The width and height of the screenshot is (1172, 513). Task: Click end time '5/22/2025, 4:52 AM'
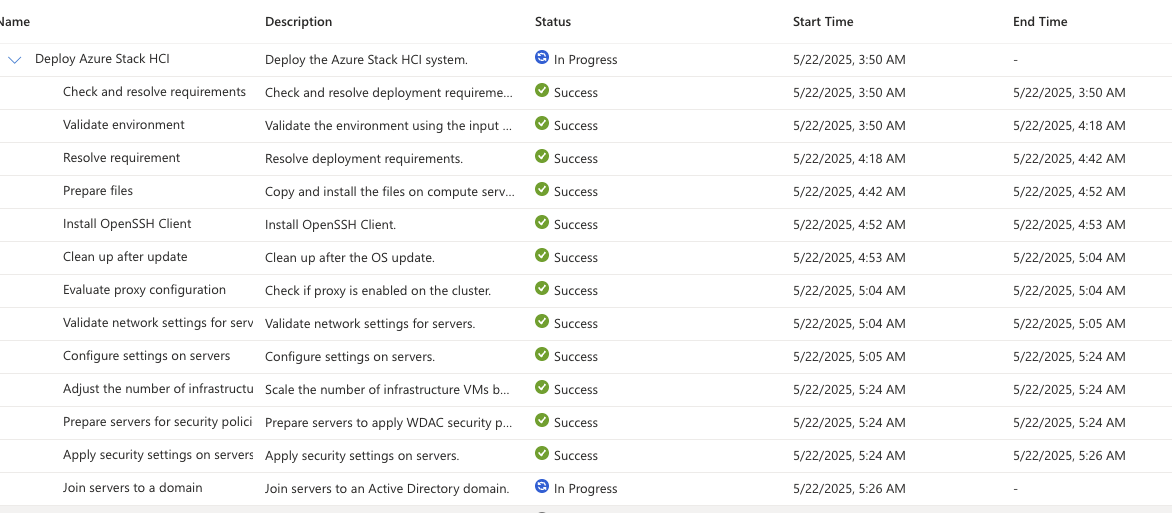pos(1069,191)
